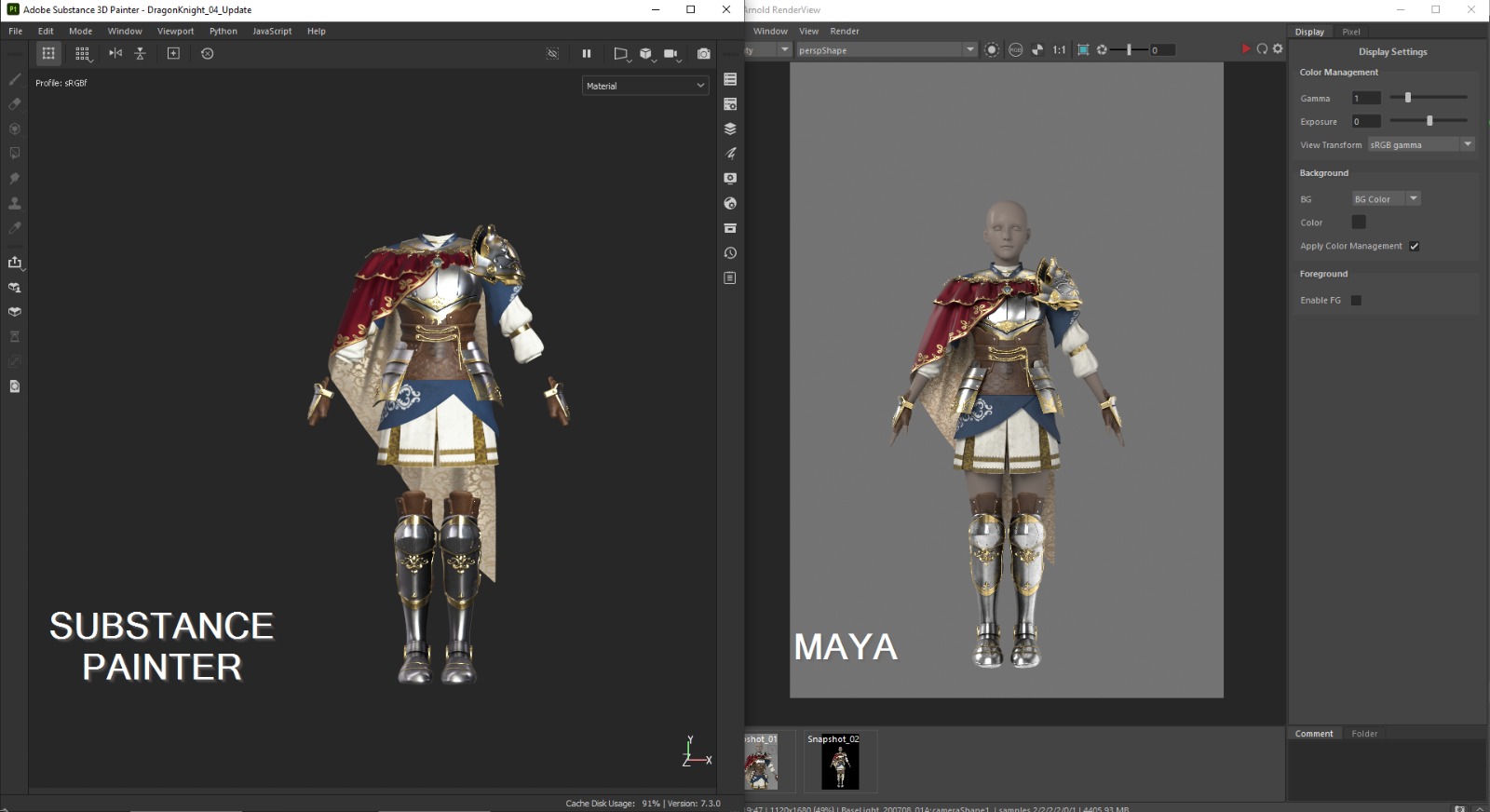Screen dimensions: 1490x812
Task: Click the refresh render icon
Action: [x=1262, y=48]
